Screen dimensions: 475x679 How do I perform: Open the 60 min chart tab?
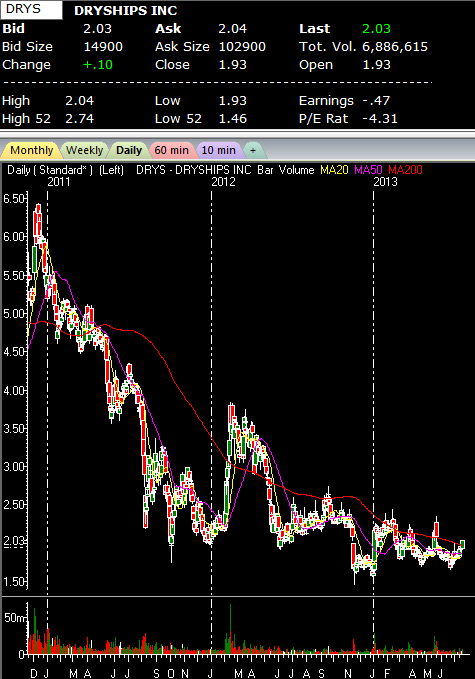click(171, 150)
